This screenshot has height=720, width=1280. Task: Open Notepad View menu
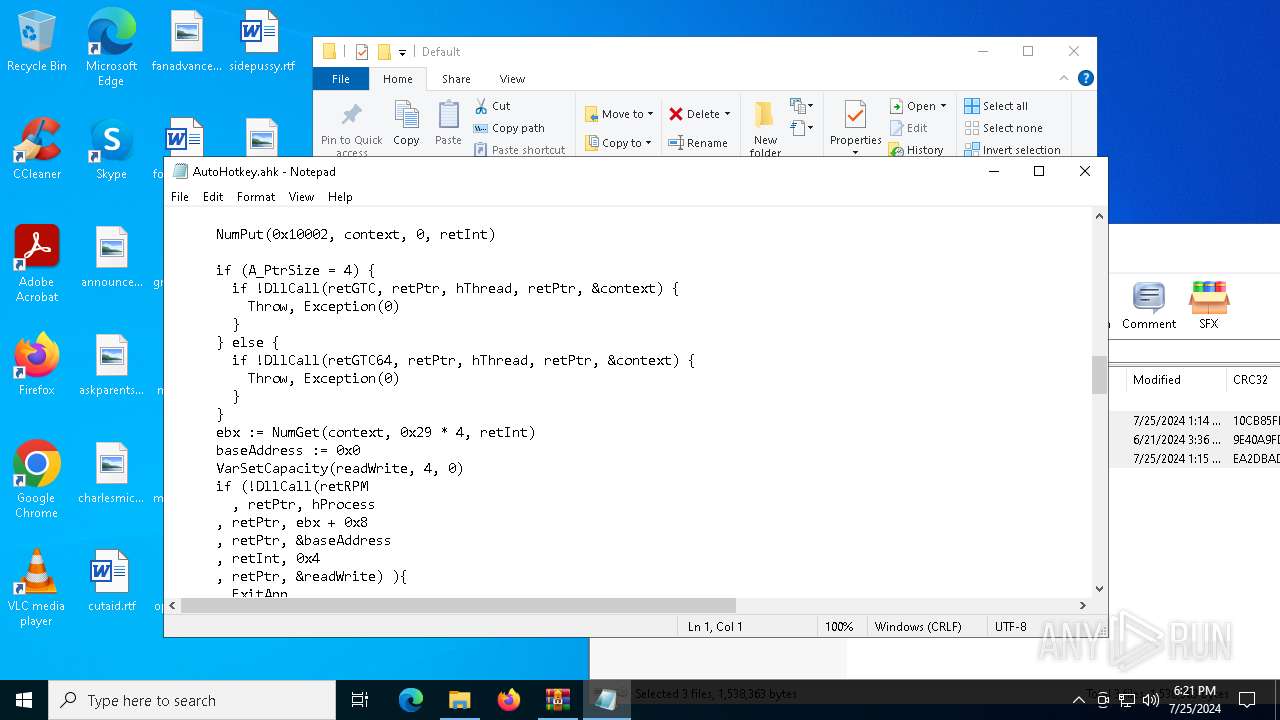pos(301,197)
